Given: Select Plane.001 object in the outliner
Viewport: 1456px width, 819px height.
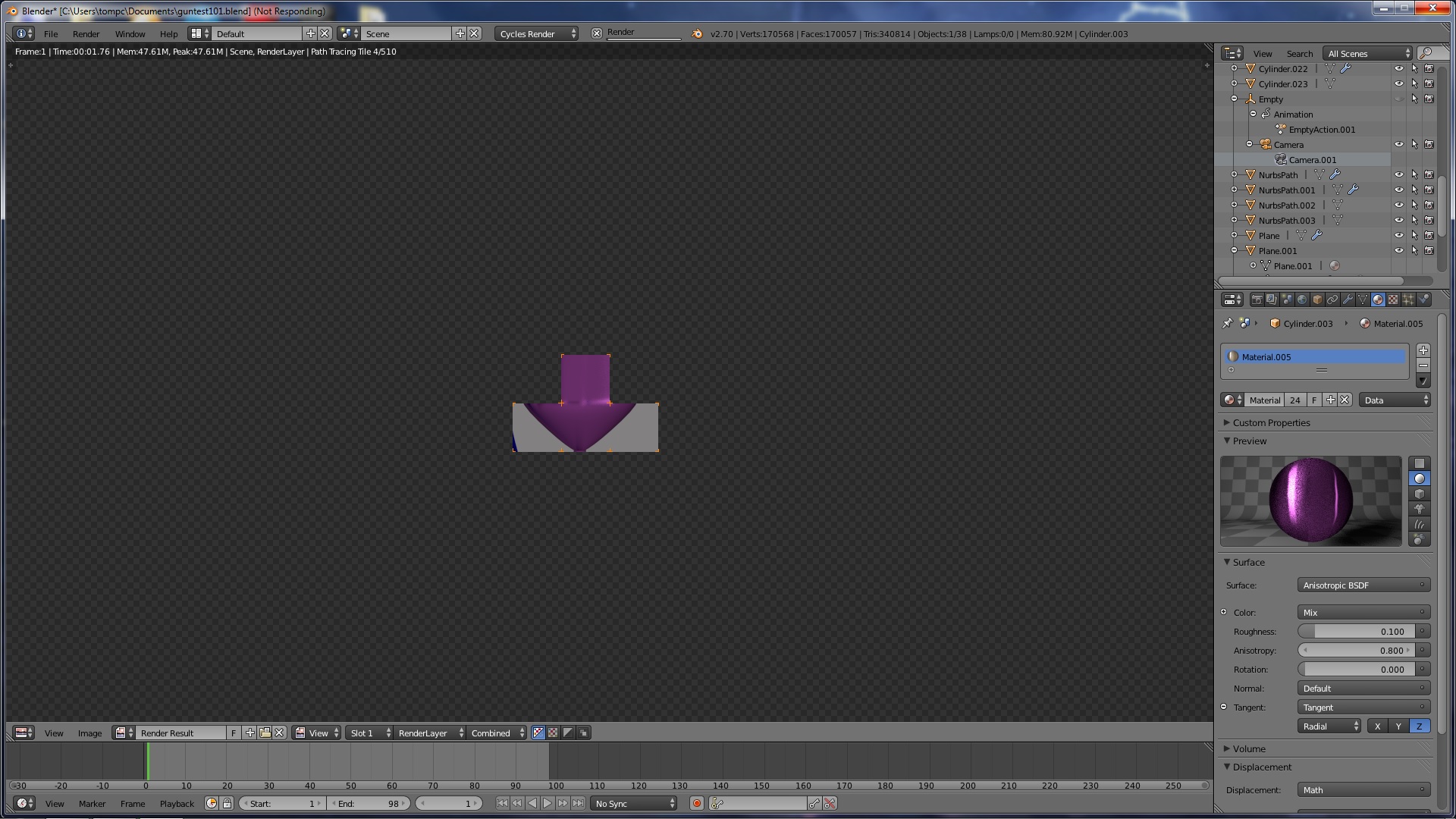Looking at the screenshot, I should (1278, 250).
